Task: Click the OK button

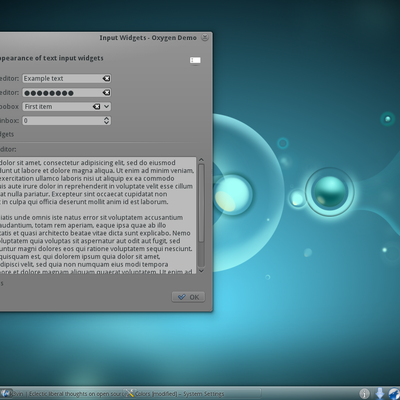Action: pos(188,297)
